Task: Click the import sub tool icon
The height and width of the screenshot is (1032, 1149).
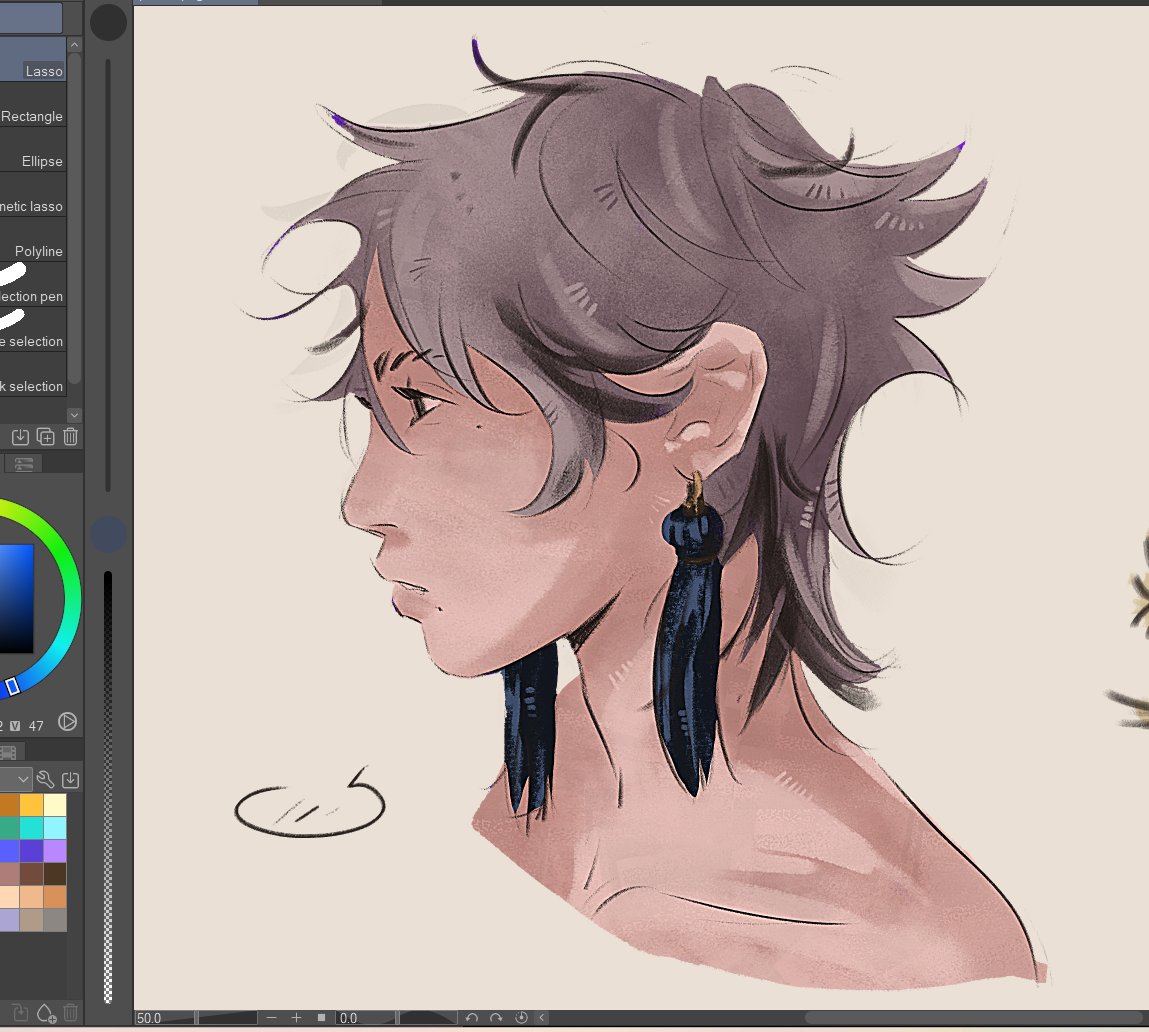Action: 21,437
